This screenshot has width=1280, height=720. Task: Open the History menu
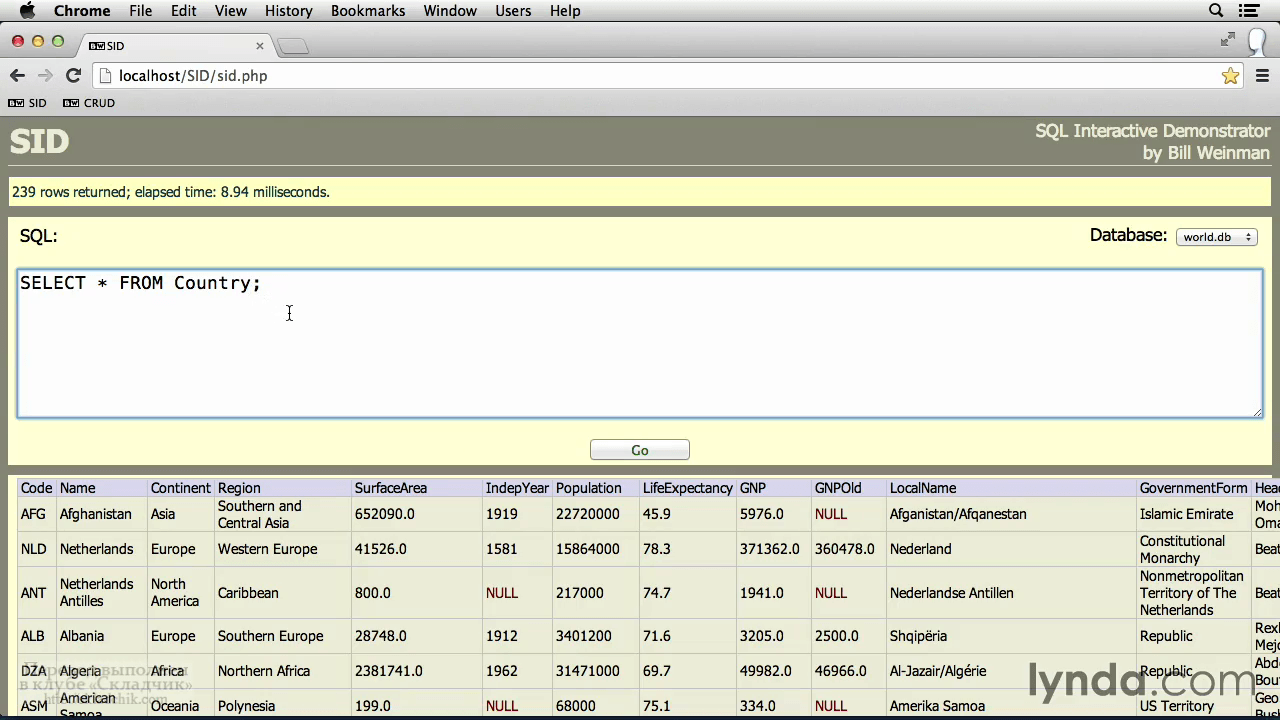point(289,11)
